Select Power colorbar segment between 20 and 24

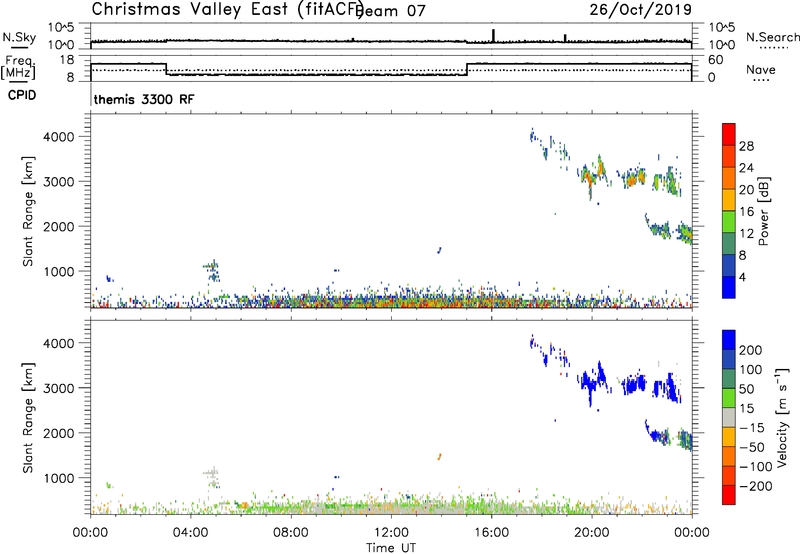pos(729,178)
